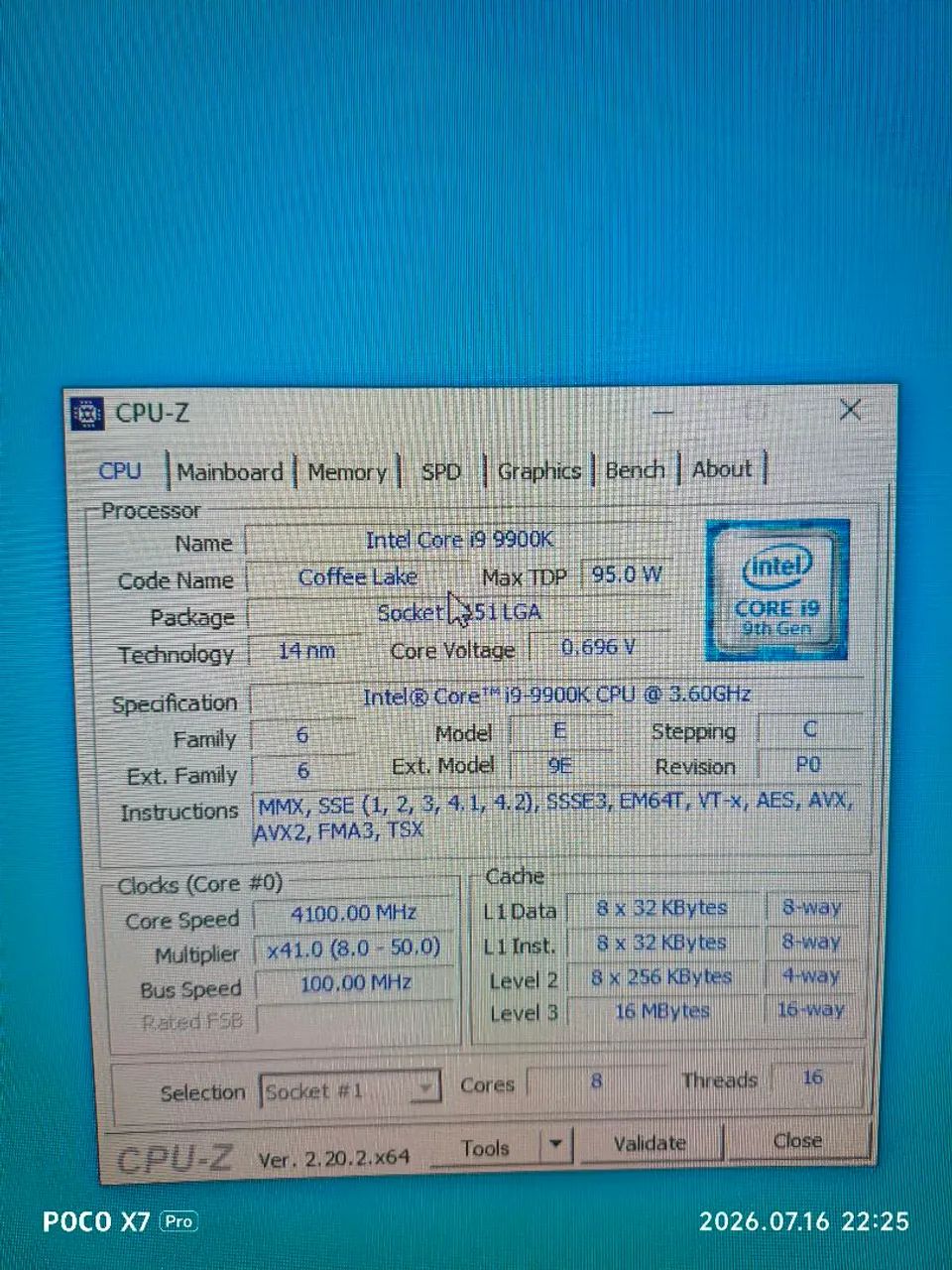The width and height of the screenshot is (952, 1270).
Task: Click the Max TDP value 95.0 W
Action: point(627,574)
